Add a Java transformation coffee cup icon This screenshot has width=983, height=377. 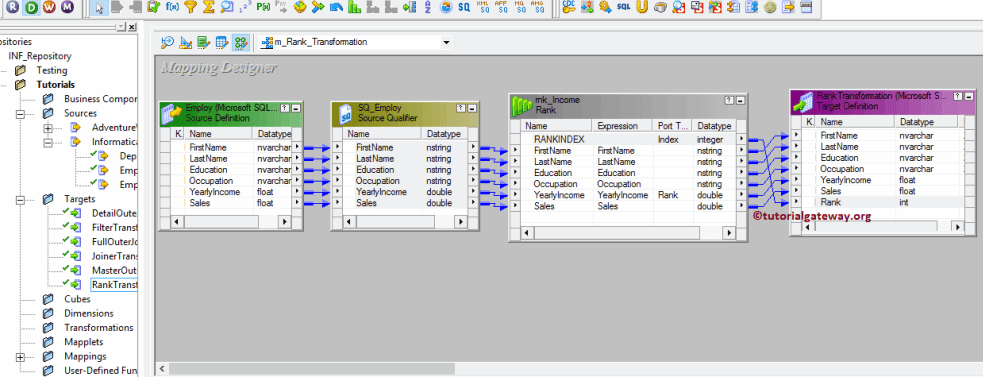660,8
